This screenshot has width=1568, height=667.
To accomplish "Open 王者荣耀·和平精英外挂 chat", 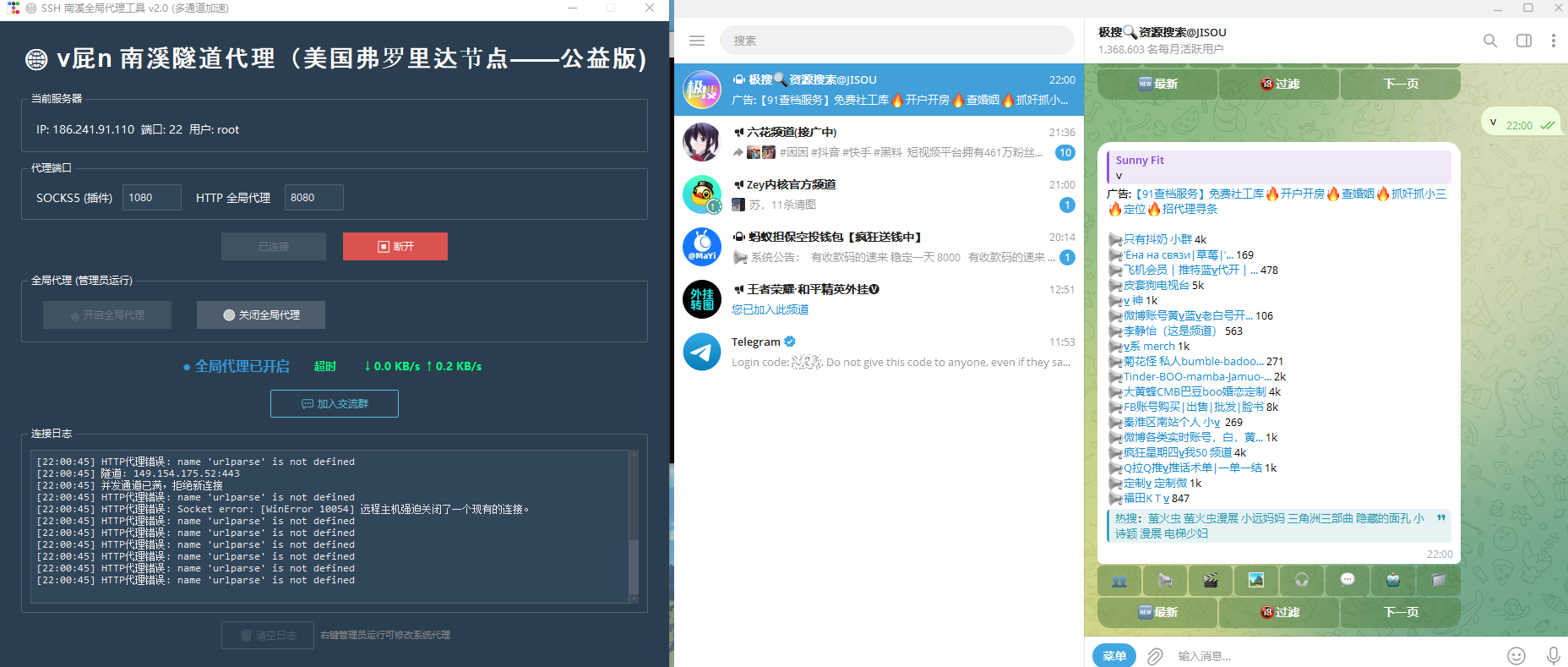I will click(x=879, y=299).
